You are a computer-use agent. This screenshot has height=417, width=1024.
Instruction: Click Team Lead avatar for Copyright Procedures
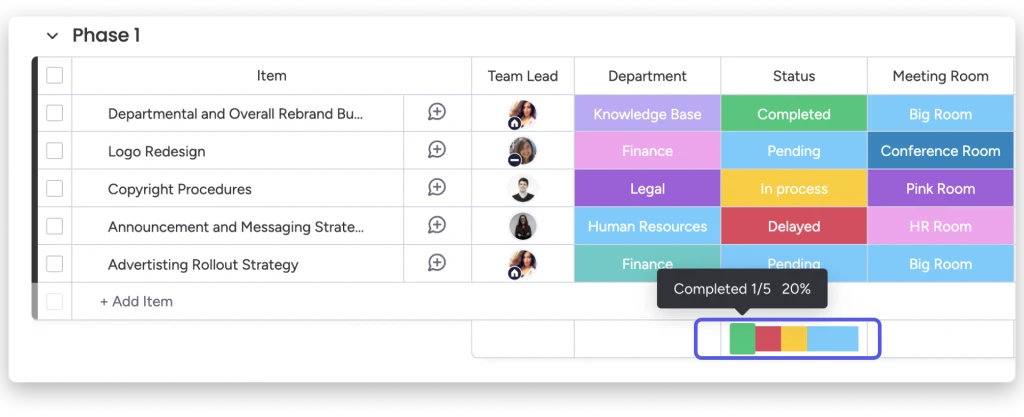(522, 189)
